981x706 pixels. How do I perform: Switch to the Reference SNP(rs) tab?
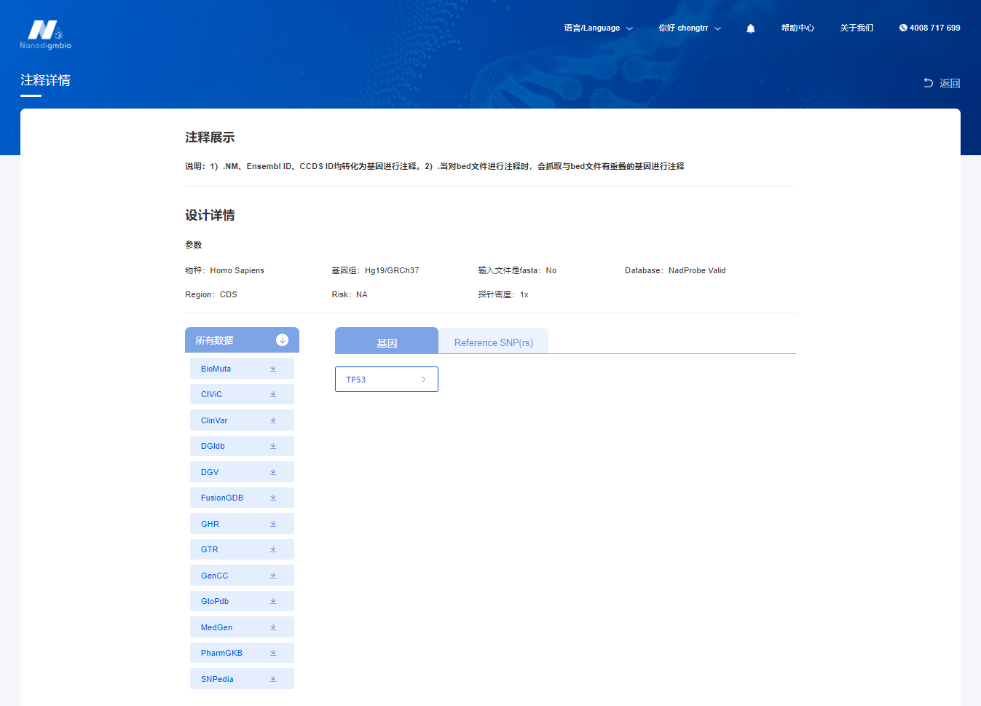493,342
